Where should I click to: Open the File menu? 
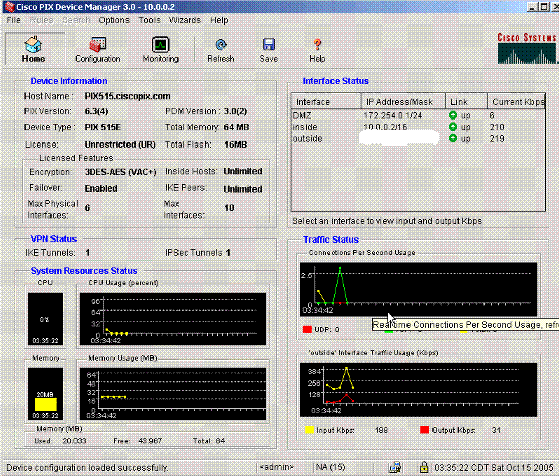click(x=14, y=20)
